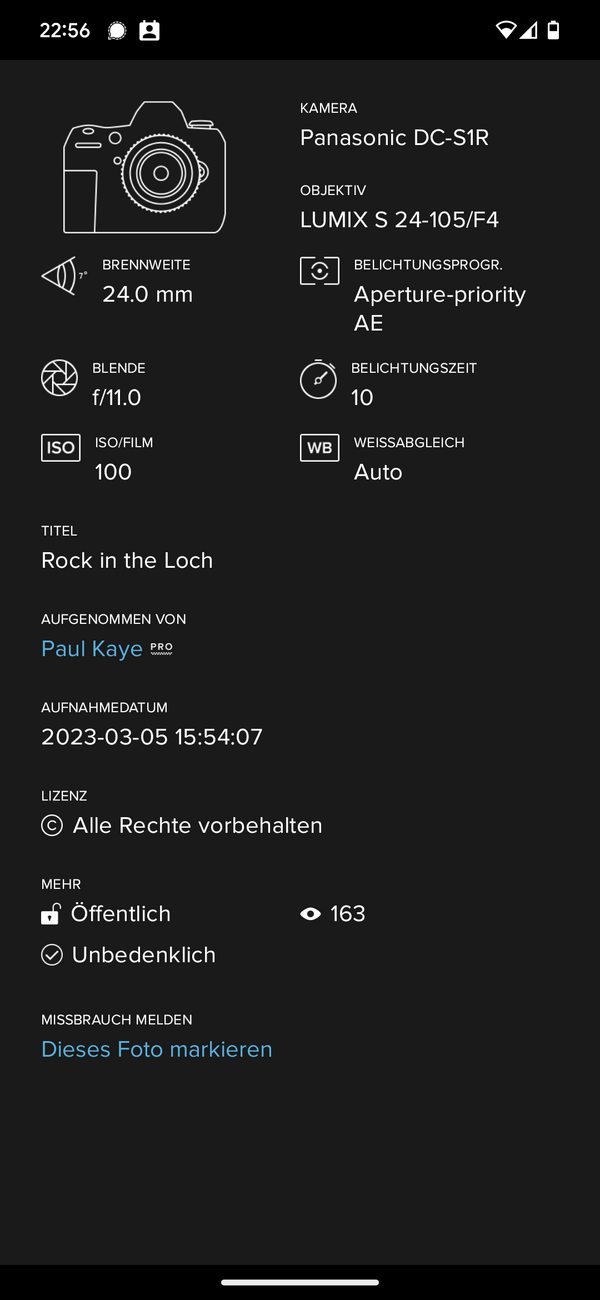Tap the open padlock Öffentlich icon

(x=50, y=914)
